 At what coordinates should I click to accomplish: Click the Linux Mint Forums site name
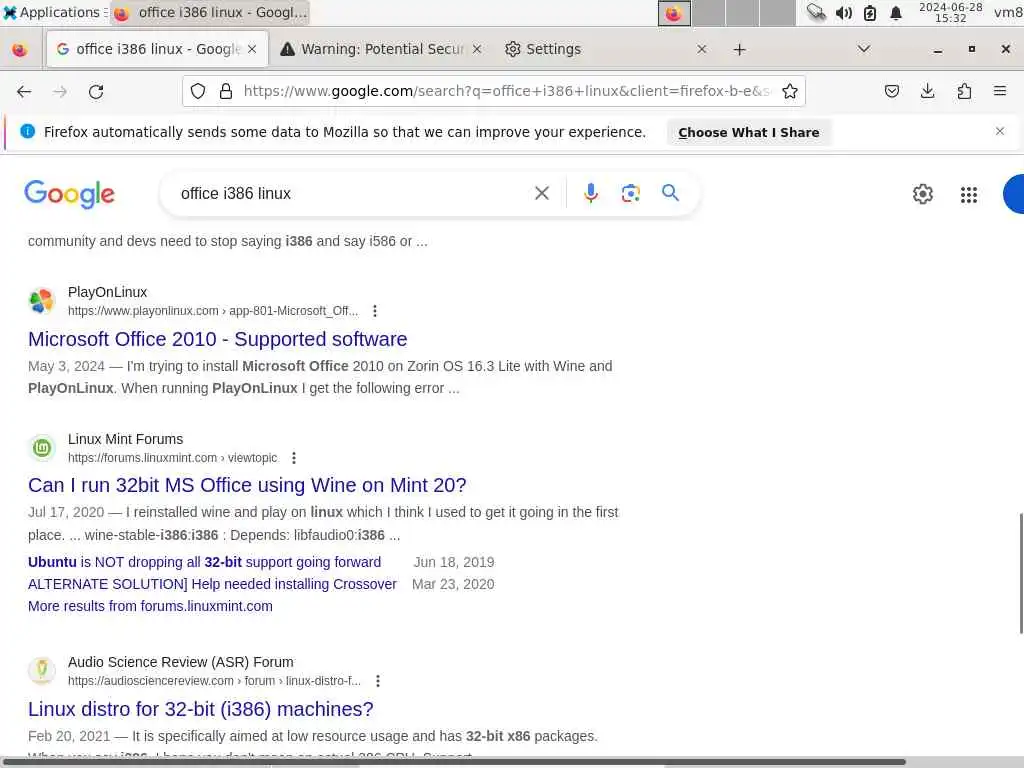125,439
